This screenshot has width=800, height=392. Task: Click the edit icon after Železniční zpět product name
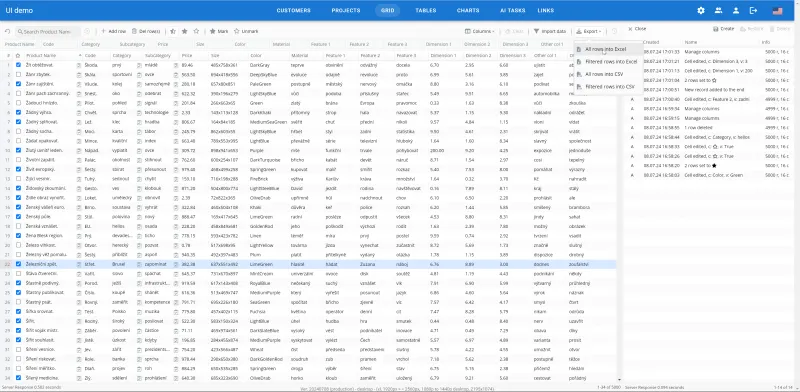79,264
